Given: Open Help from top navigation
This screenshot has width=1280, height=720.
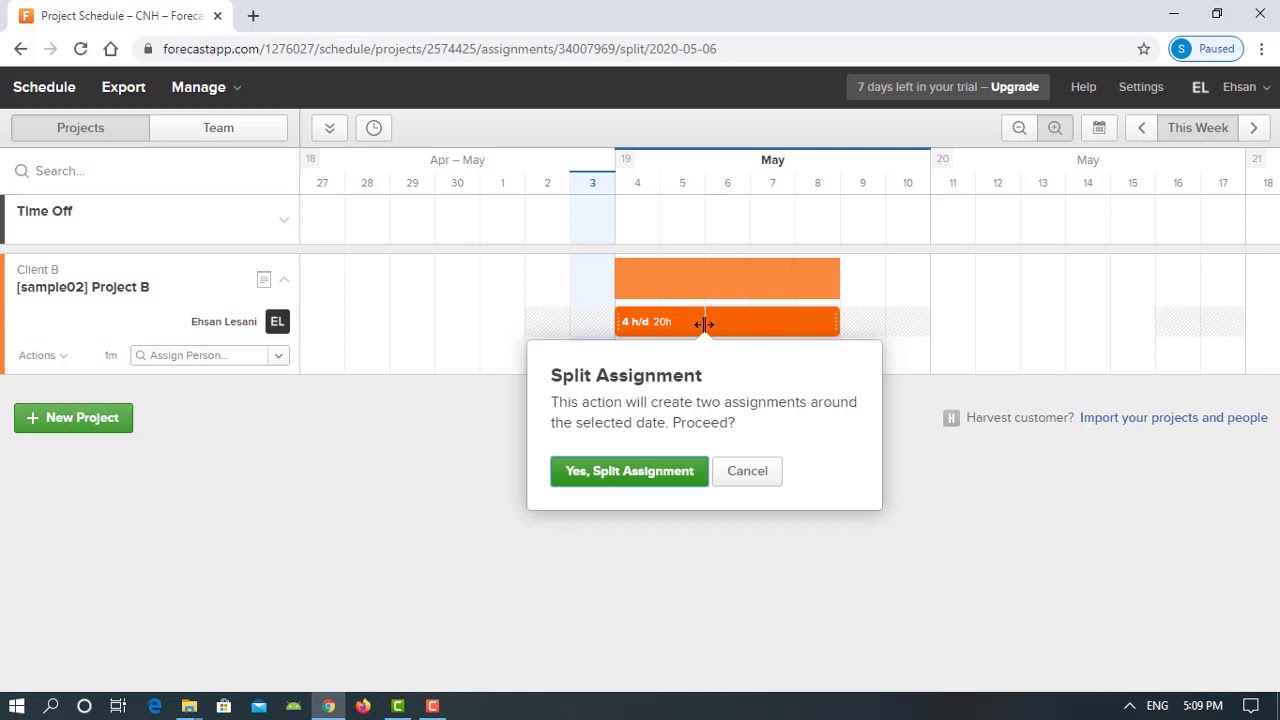Looking at the screenshot, I should click(1083, 87).
